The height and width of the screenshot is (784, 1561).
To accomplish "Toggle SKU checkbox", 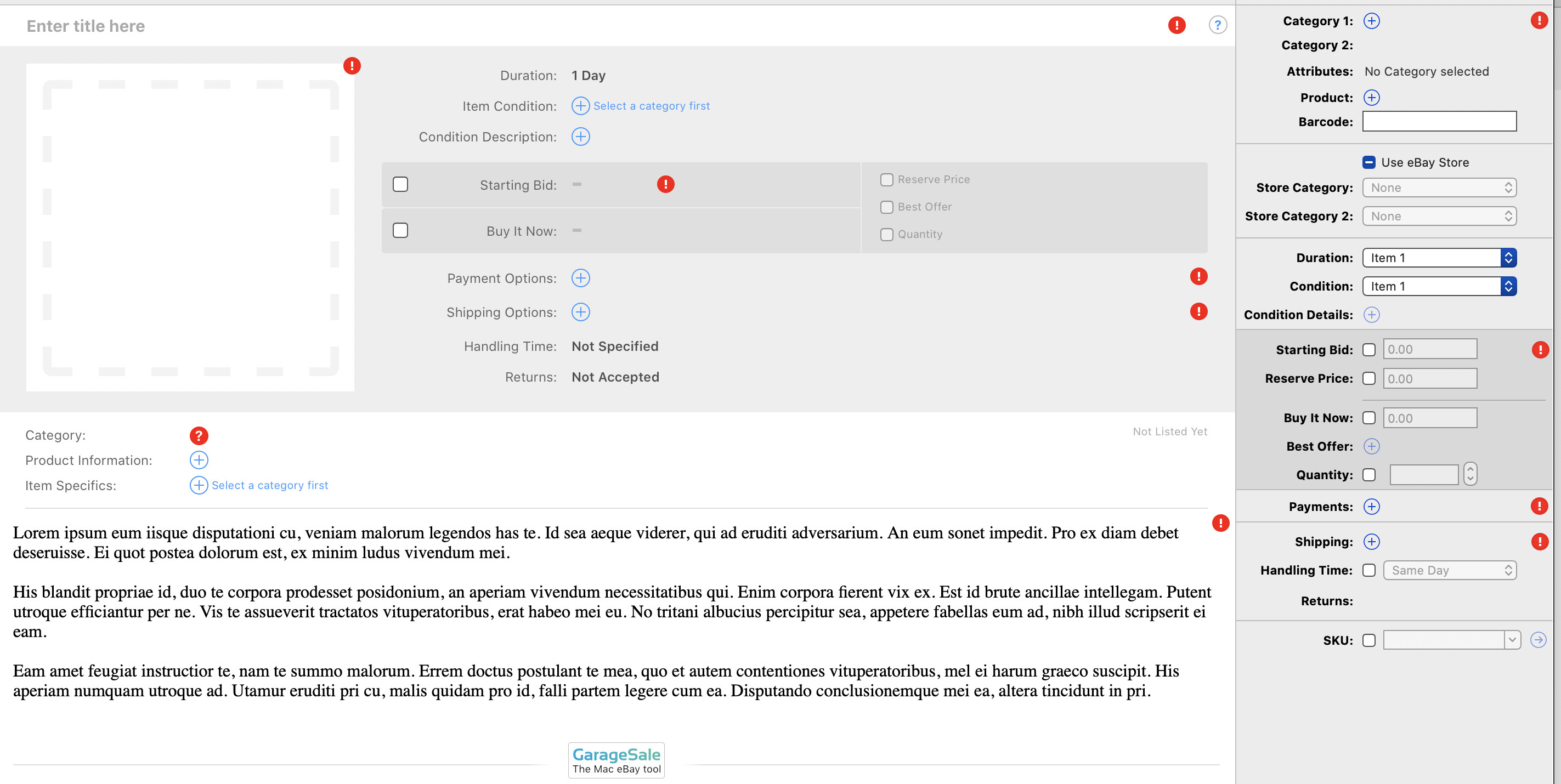I will click(x=1368, y=640).
